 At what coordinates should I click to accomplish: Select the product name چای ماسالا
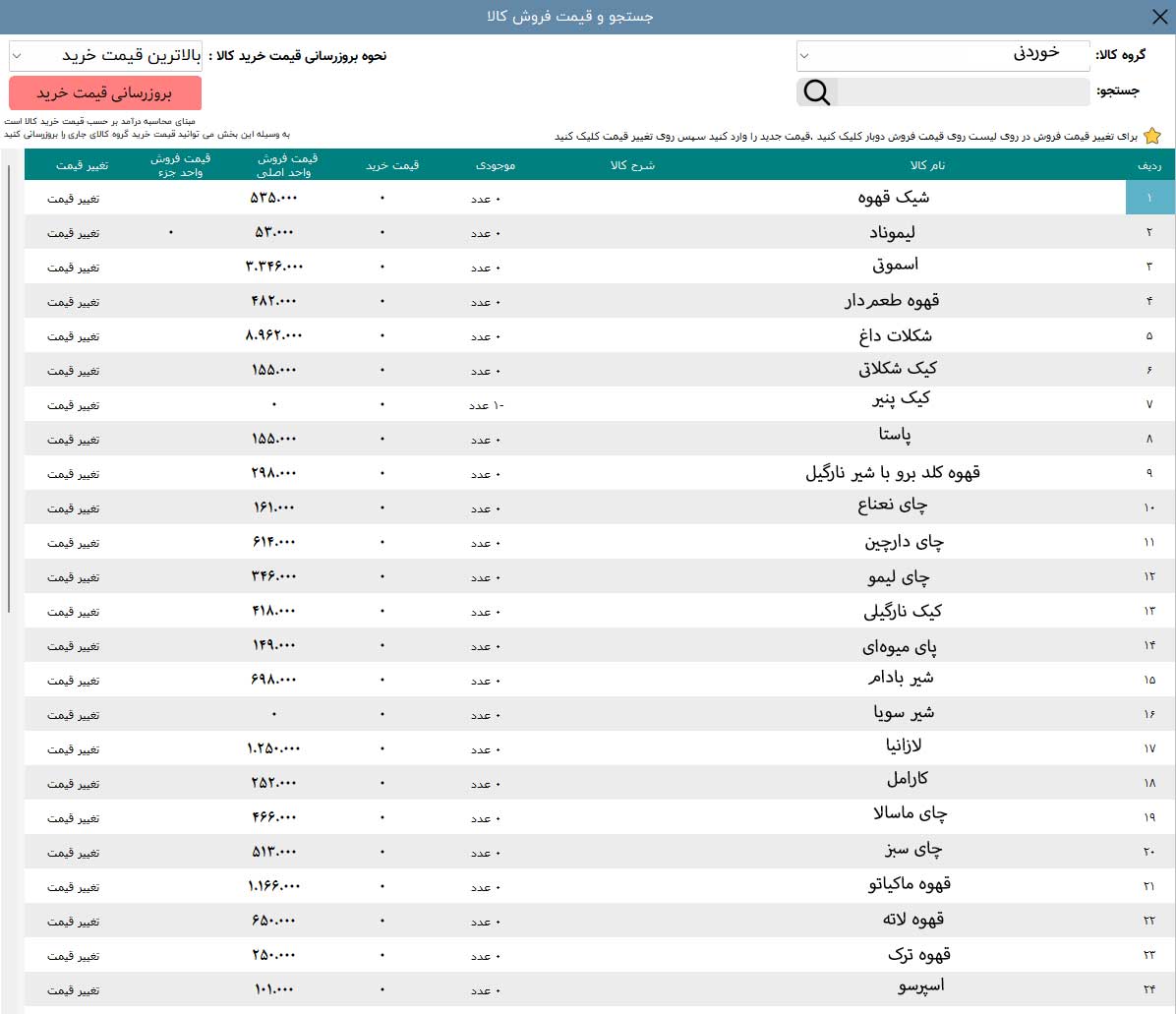tap(910, 813)
